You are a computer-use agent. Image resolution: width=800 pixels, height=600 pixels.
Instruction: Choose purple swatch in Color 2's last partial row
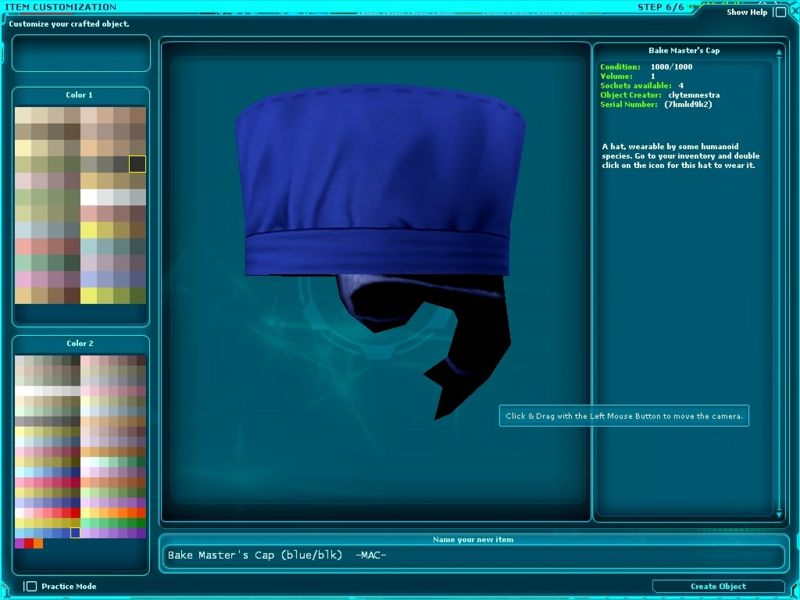(x=19, y=543)
